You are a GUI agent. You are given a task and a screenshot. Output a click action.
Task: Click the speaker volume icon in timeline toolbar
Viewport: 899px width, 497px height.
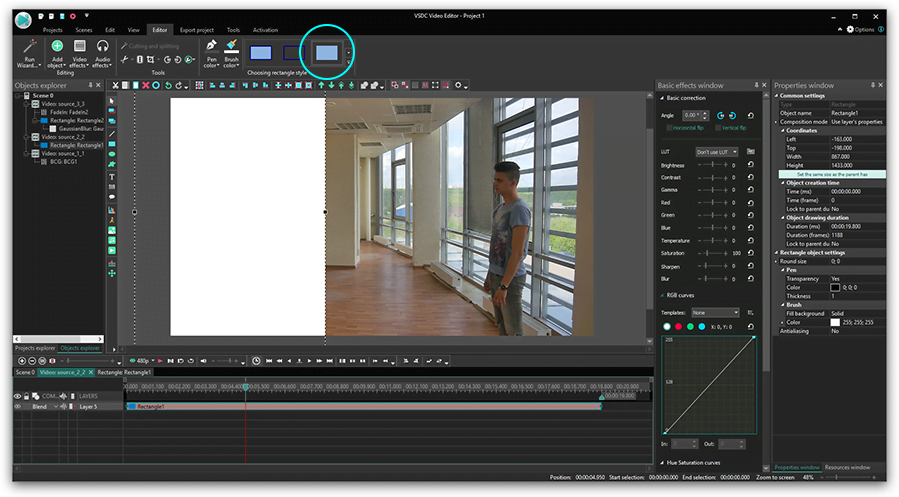tap(203, 361)
